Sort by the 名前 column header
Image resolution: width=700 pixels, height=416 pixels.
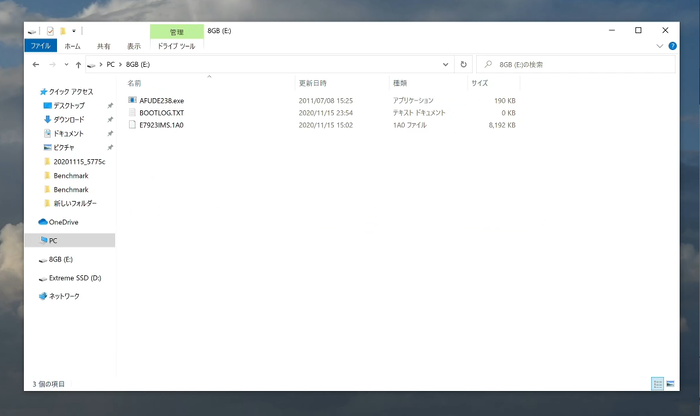coord(134,83)
